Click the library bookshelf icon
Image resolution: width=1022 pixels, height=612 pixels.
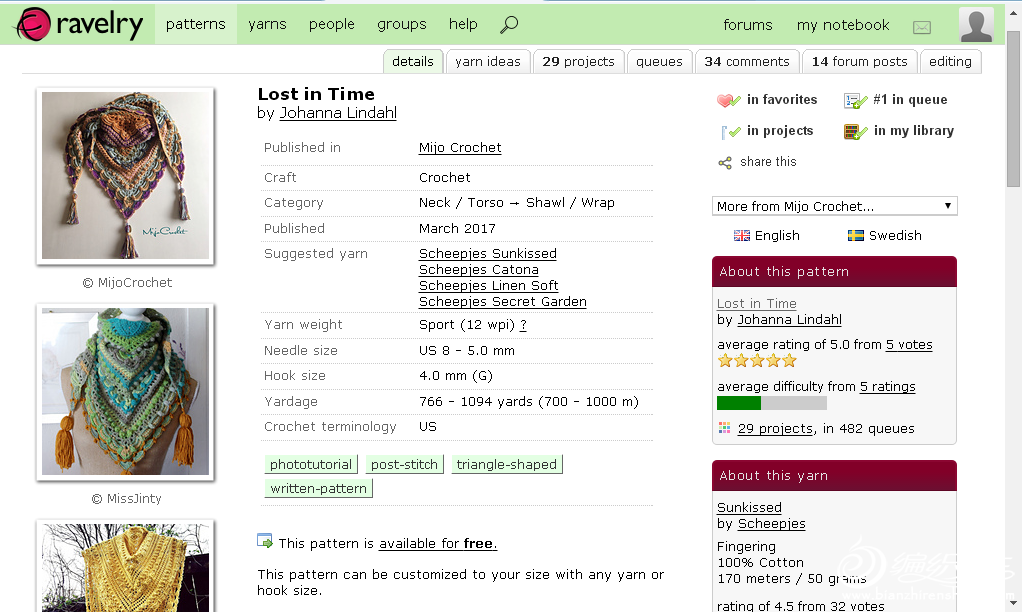point(855,132)
